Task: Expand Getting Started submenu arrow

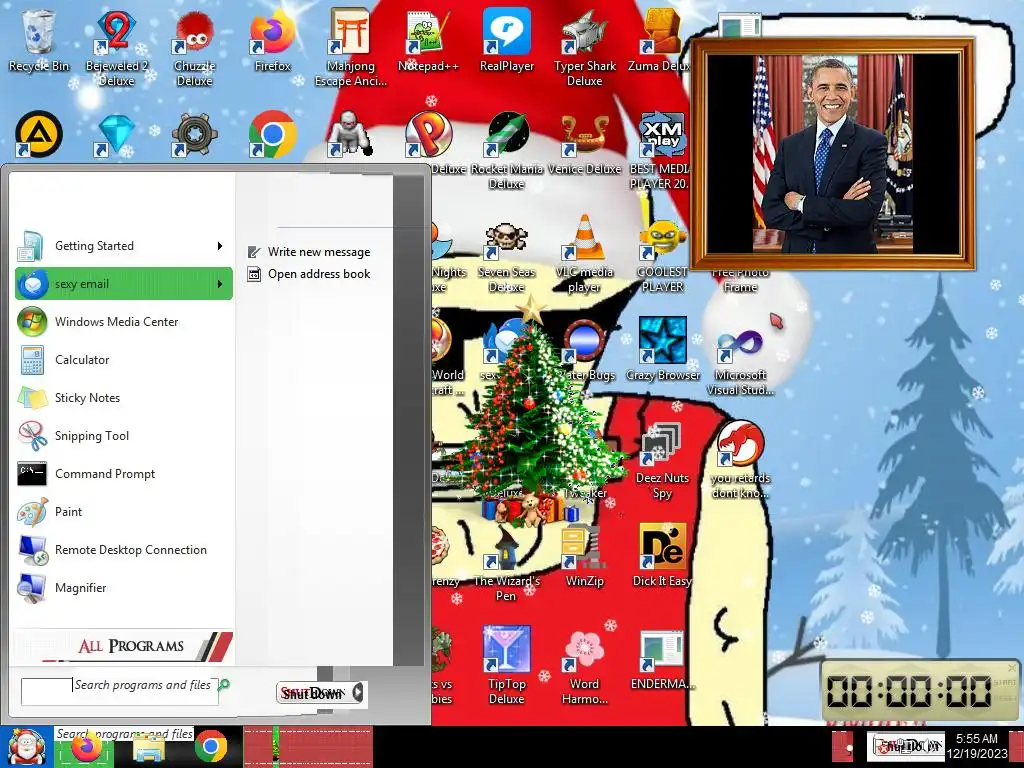Action: click(220, 246)
